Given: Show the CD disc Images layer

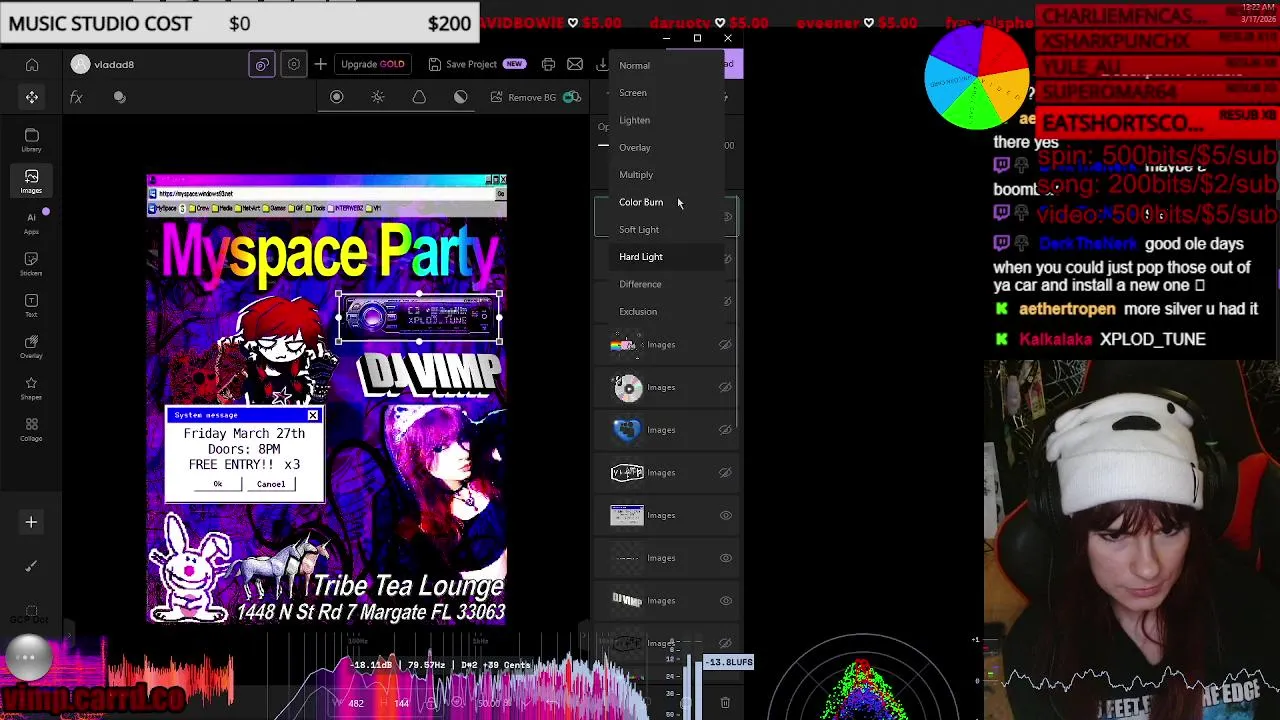Looking at the screenshot, I should [726, 387].
